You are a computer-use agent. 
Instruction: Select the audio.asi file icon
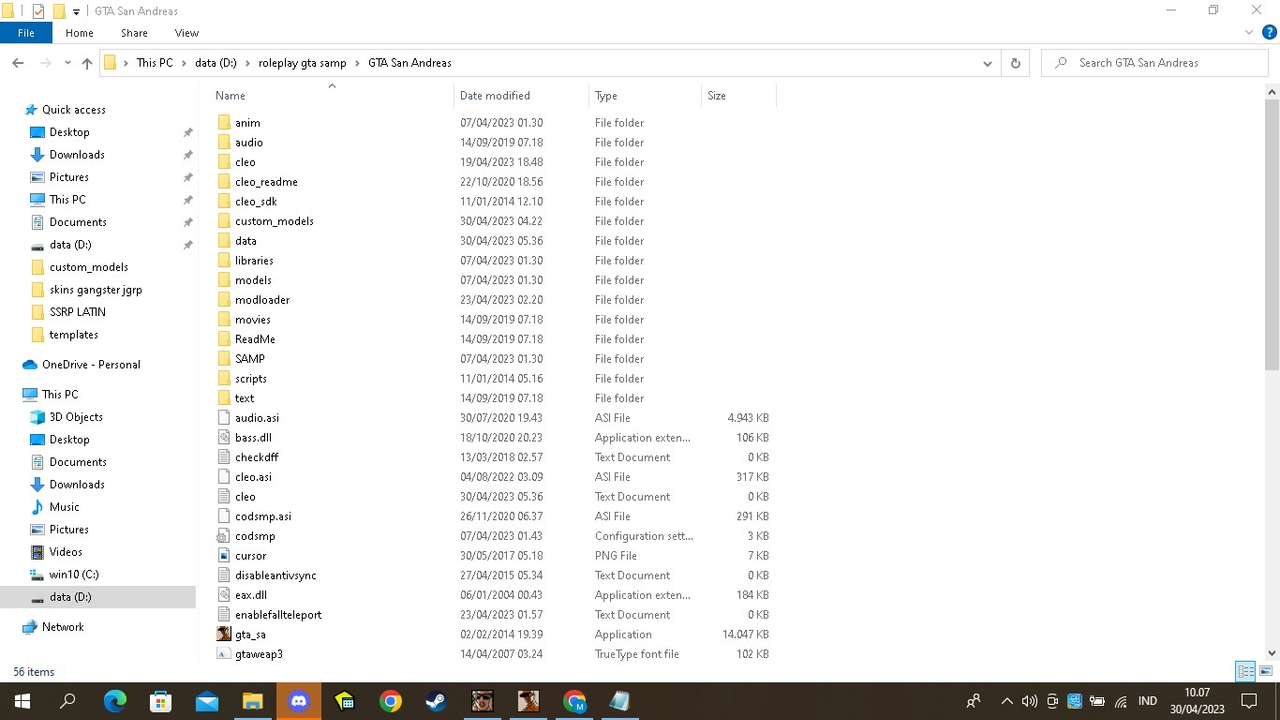(224, 418)
